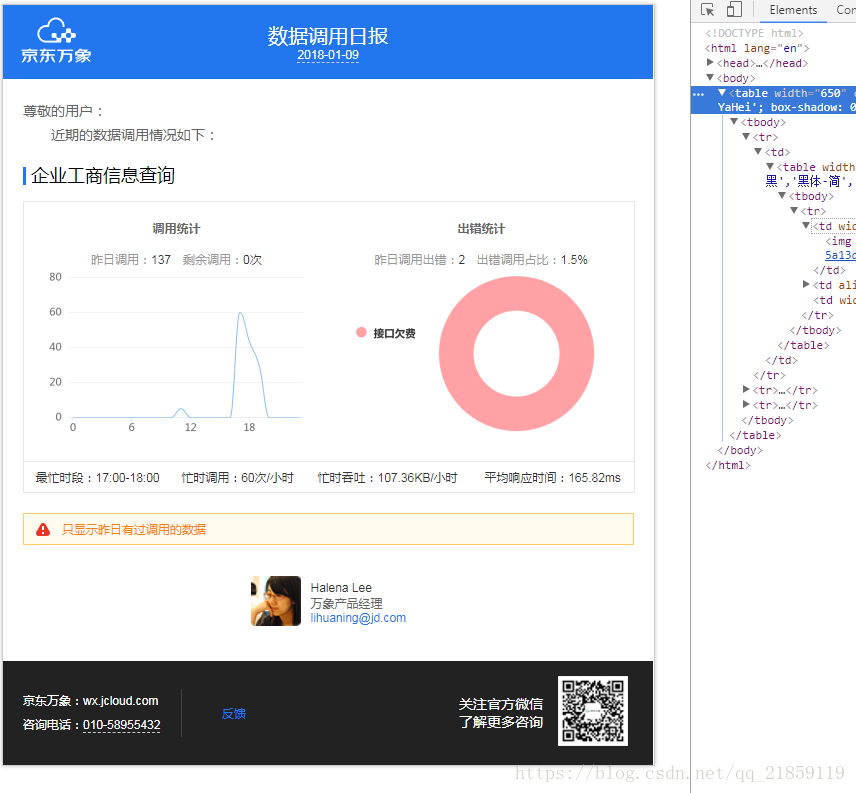This screenshot has height=793, width=856.
Task: Collapse the first tbody node
Action: (734, 122)
